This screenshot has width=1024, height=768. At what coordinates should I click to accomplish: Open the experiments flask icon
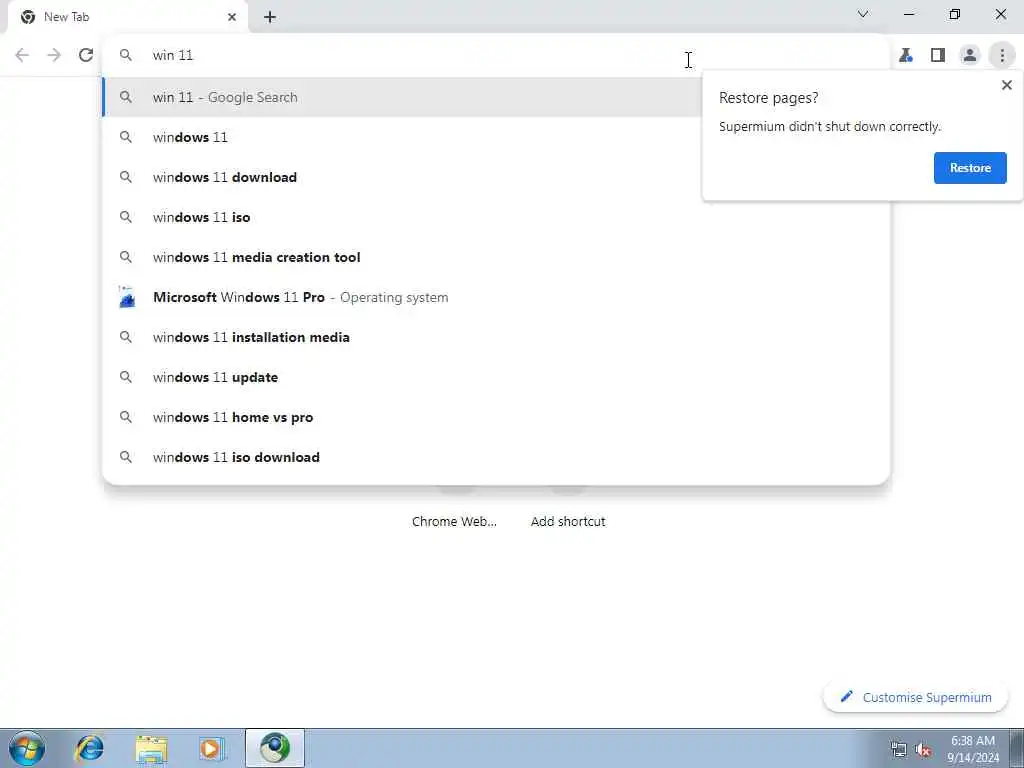click(x=906, y=56)
